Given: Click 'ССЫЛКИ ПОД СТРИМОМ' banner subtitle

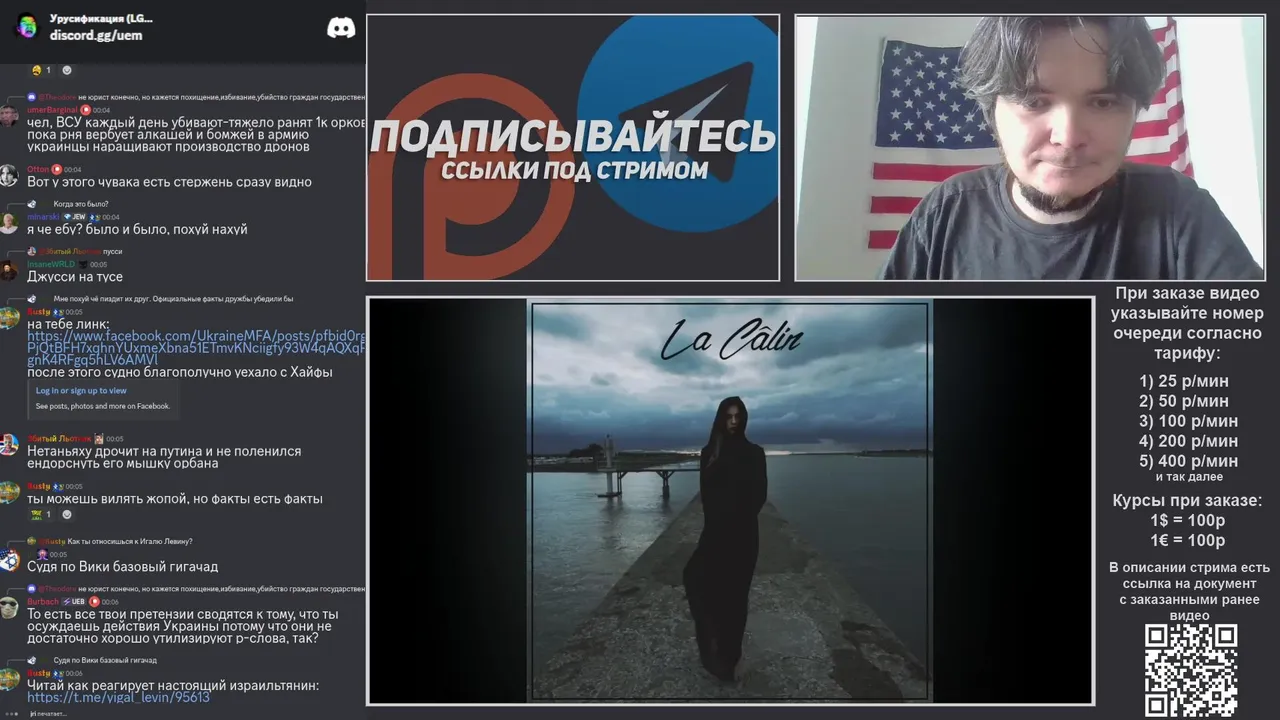Looking at the screenshot, I should click(x=574, y=170).
